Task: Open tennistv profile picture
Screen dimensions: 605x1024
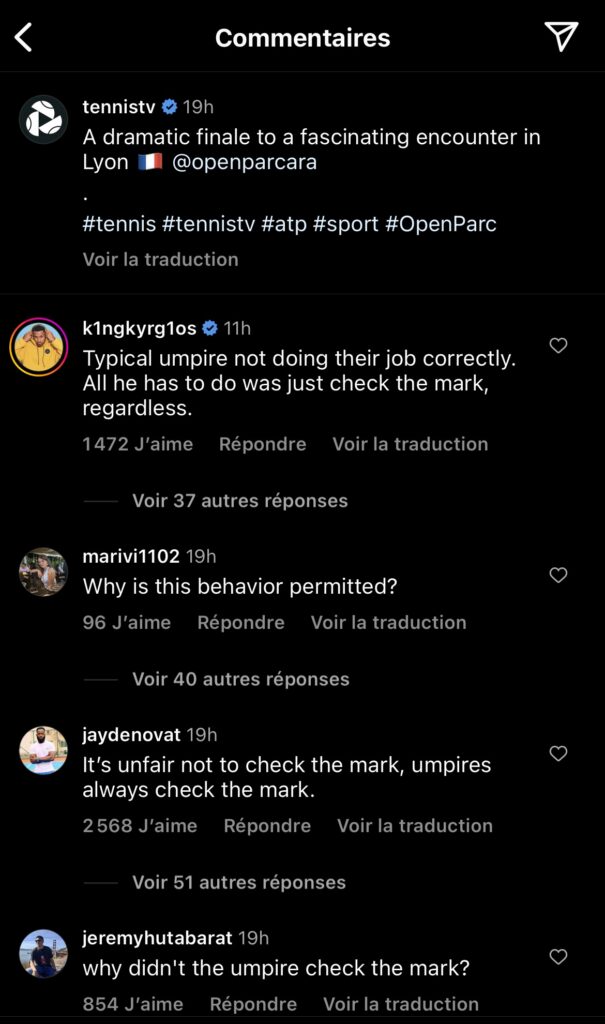Action: point(43,121)
